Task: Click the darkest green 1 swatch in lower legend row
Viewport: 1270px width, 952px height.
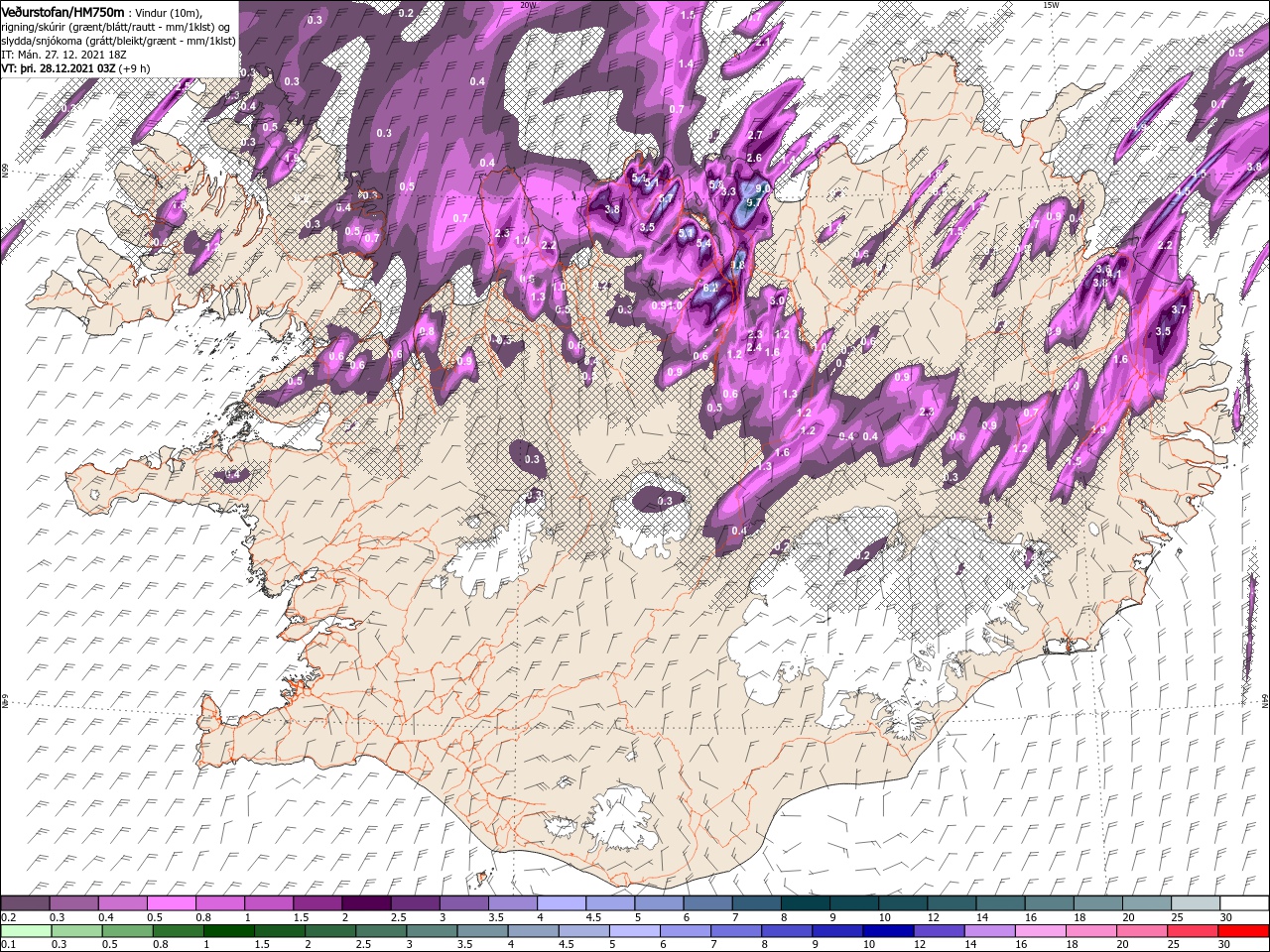Action: coord(229,930)
